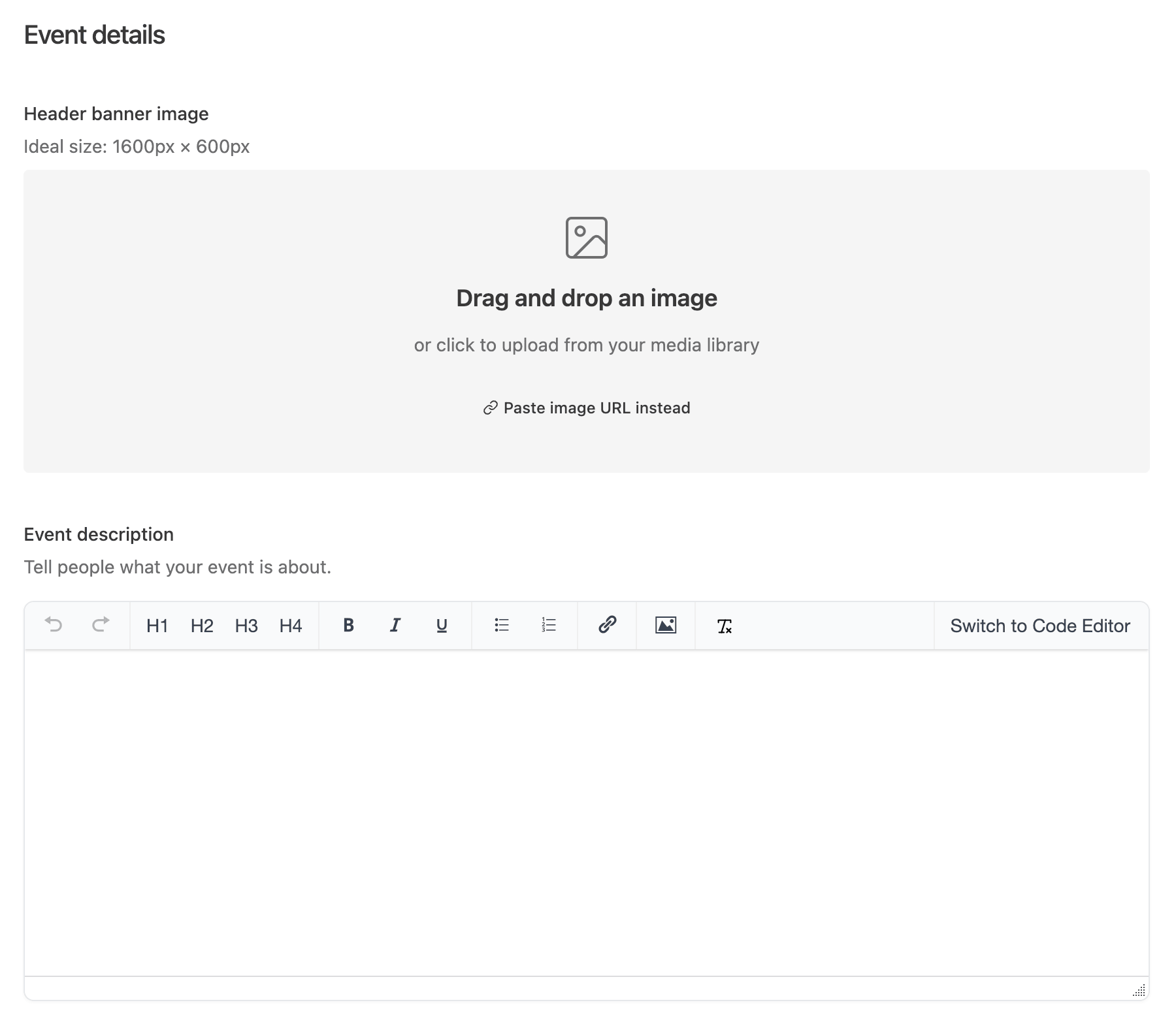Apply H3 heading format
The height and width of the screenshot is (1024, 1176).
pyautogui.click(x=246, y=626)
